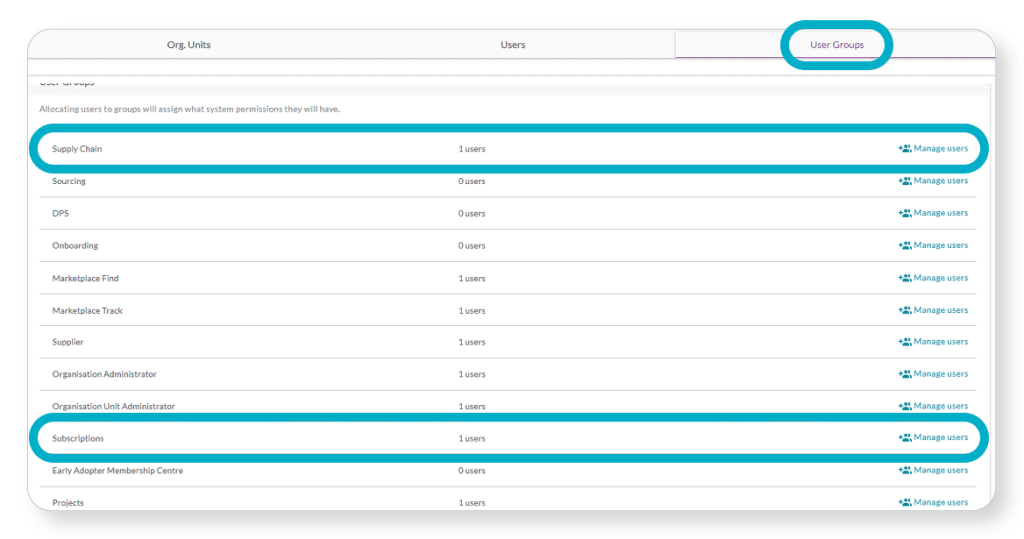
Task: Click add-user icon in Marketplace Find row
Action: pyautogui.click(x=904, y=278)
